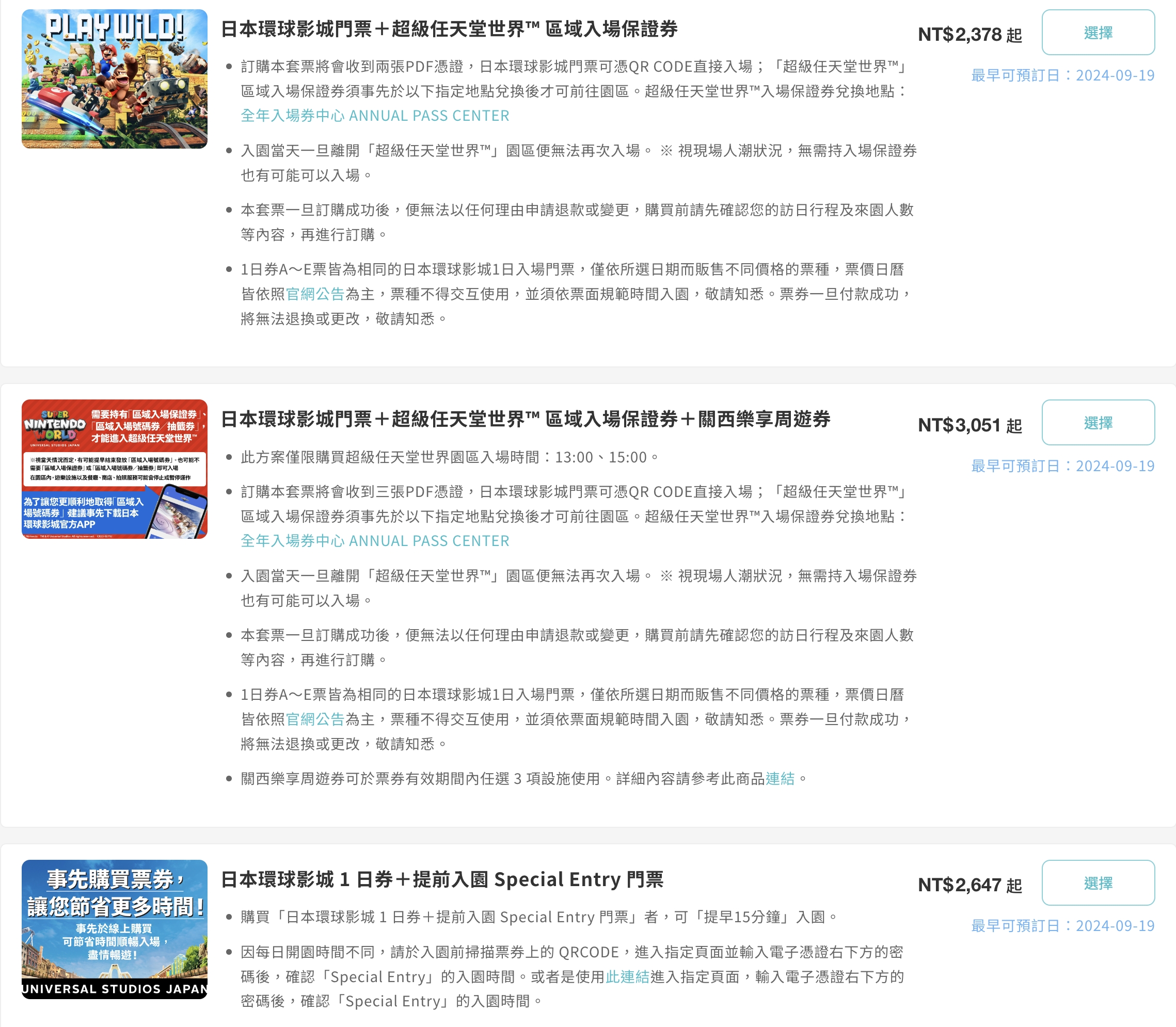Viewport: 1176px width, 1027px height.
Task: Click the NT$2,647 起 price
Action: coord(970,886)
